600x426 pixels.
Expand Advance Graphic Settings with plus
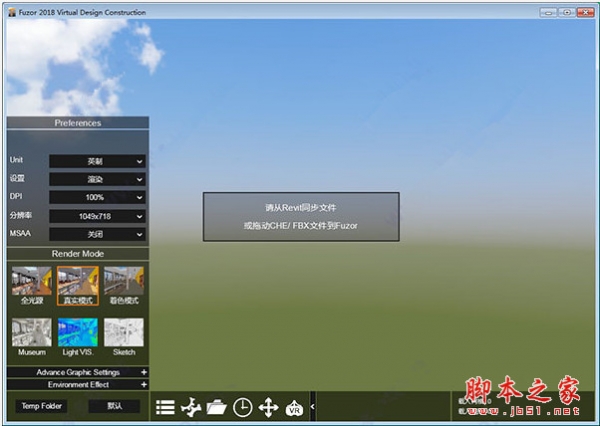click(144, 372)
